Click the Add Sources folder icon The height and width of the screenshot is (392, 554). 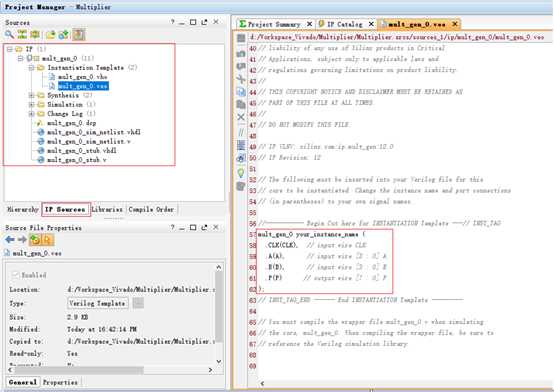click(51, 34)
